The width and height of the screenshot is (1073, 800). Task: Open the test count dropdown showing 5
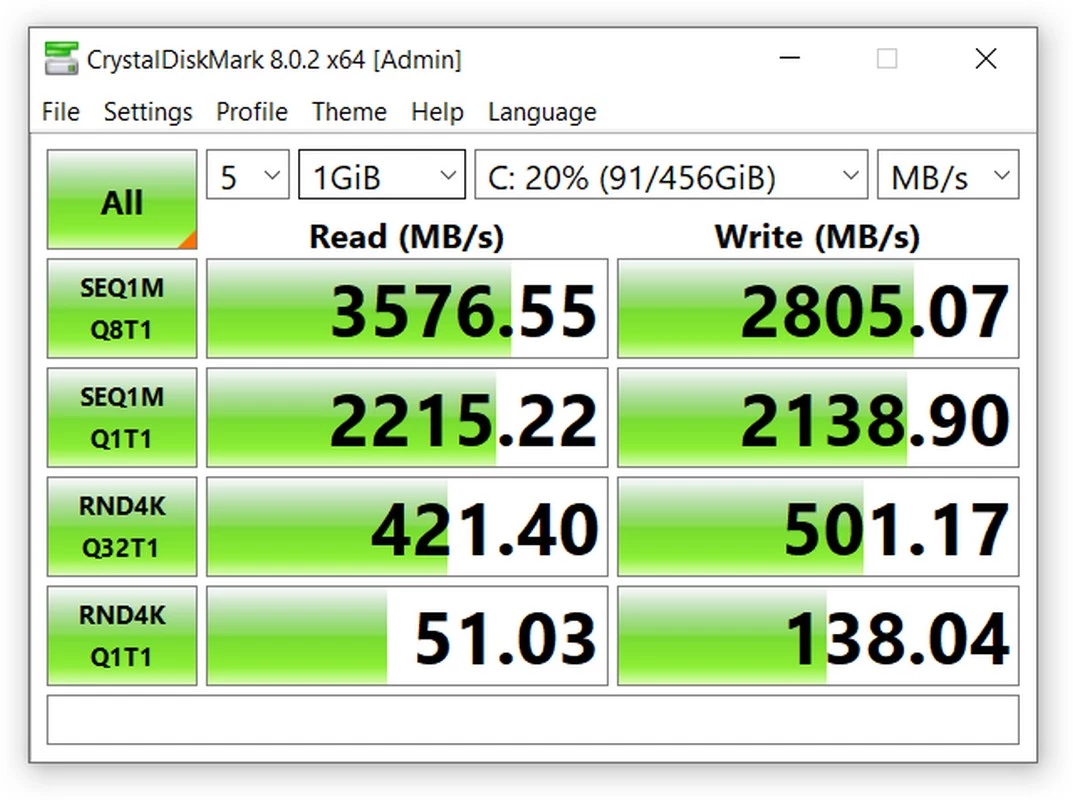coord(248,175)
